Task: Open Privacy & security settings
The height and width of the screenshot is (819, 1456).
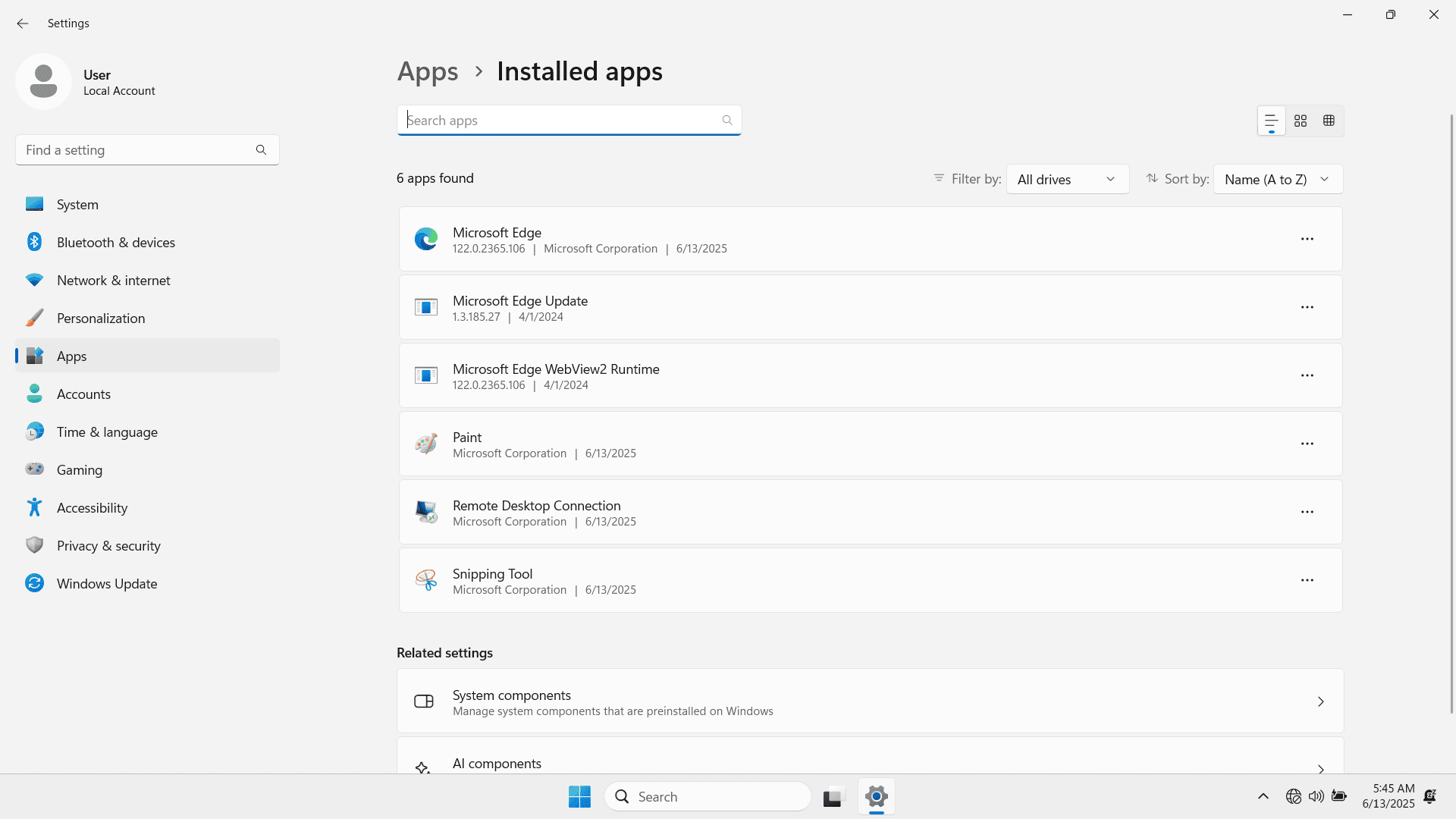Action: 147,546
